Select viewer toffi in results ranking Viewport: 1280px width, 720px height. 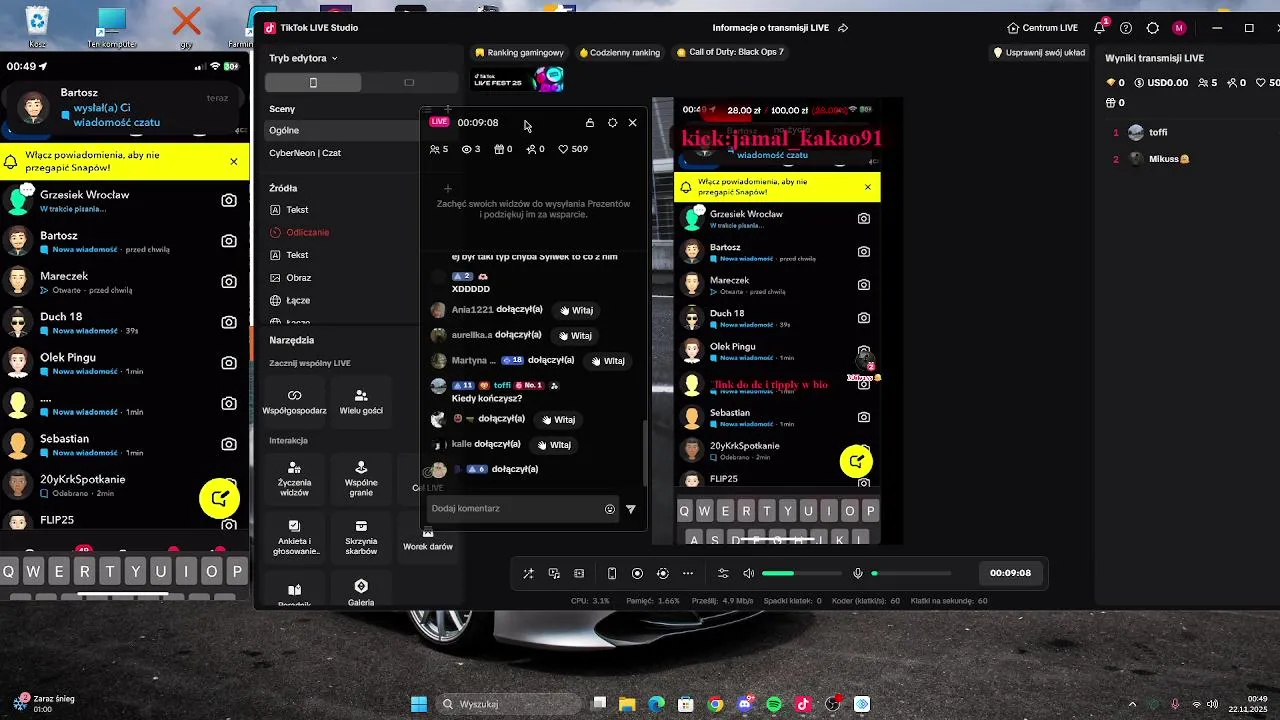tap(1157, 132)
